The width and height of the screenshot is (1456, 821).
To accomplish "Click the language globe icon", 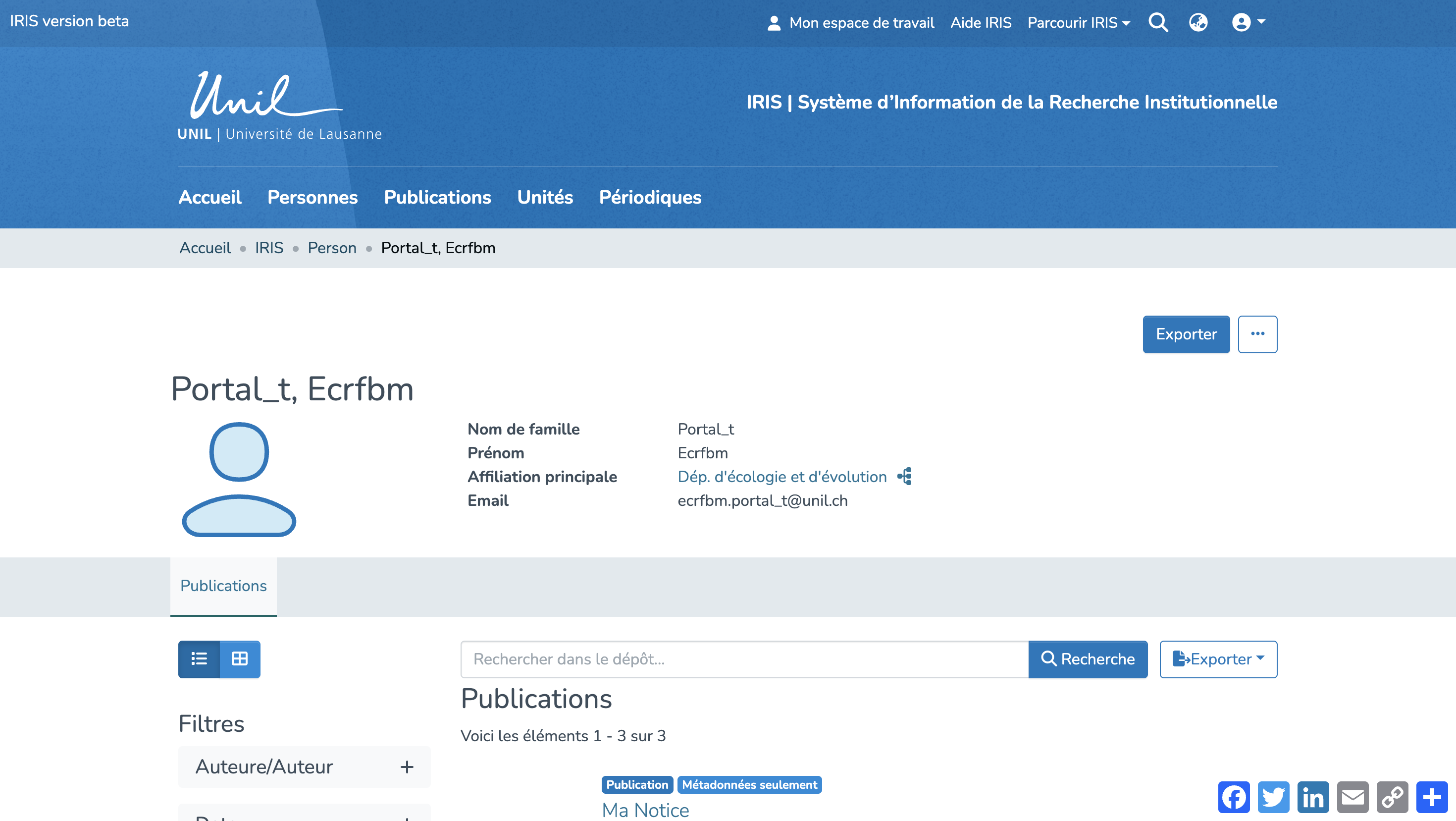I will point(1197,23).
